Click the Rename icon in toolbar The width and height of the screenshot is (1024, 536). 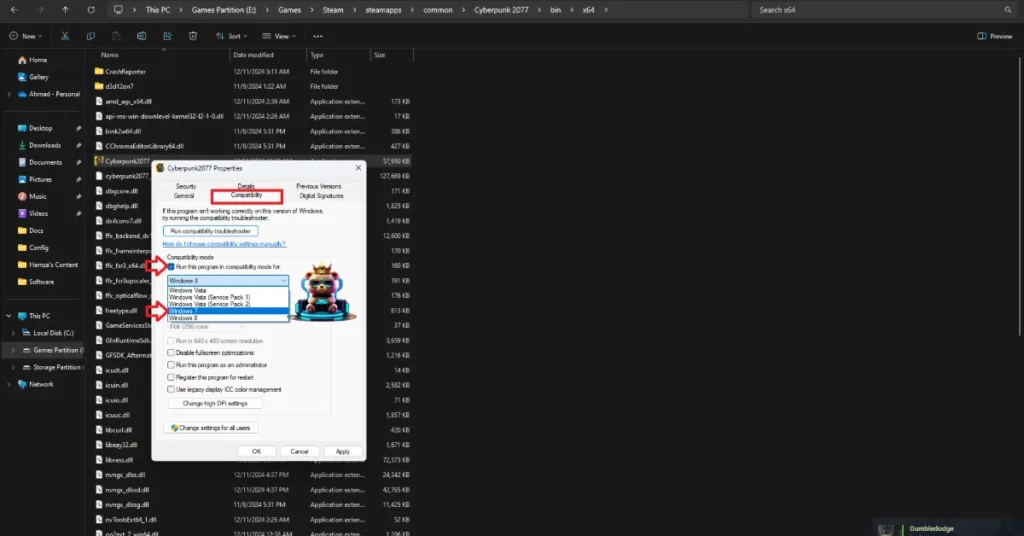pyautogui.click(x=142, y=36)
